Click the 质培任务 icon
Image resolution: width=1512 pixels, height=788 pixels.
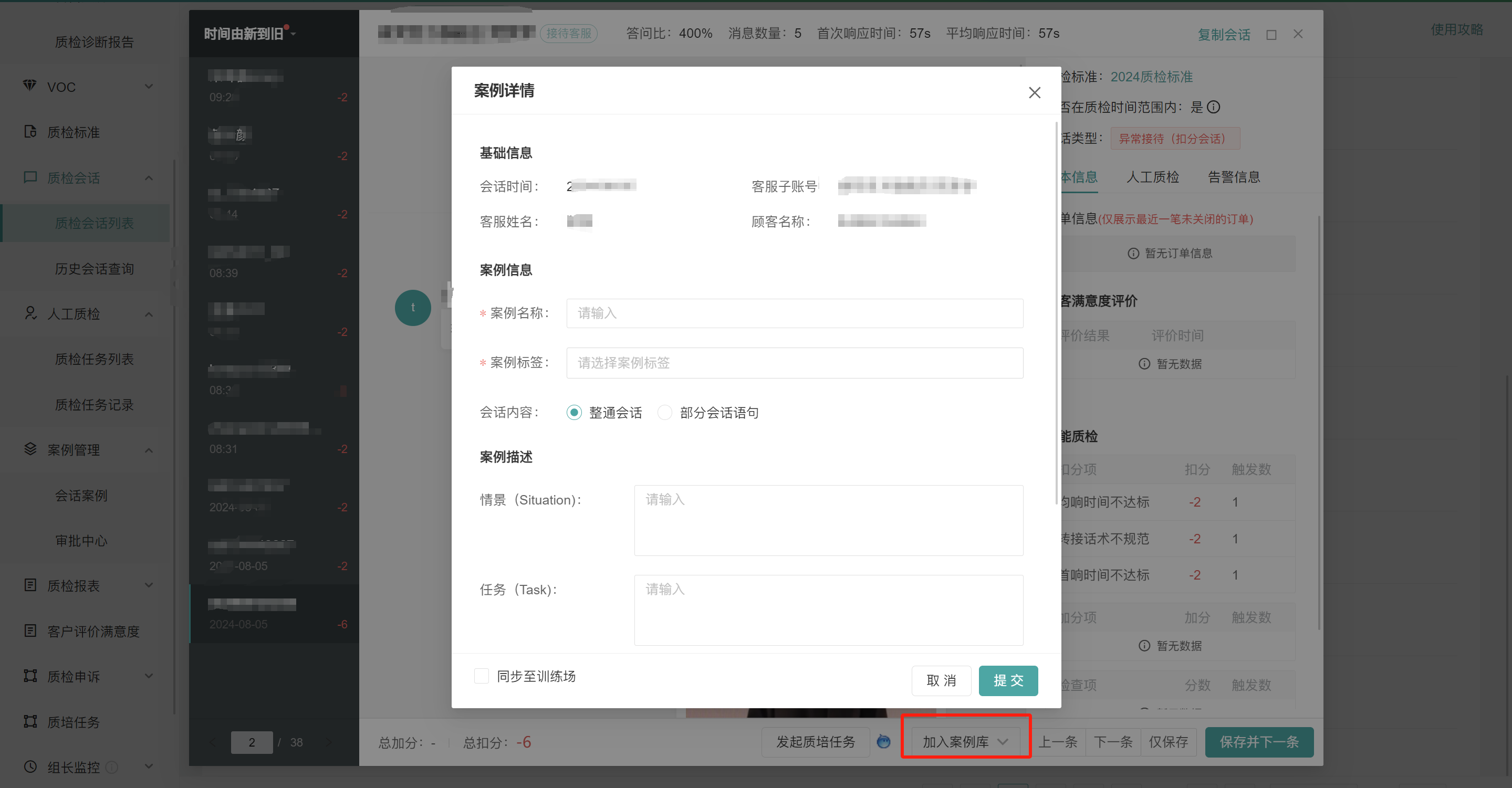click(30, 721)
